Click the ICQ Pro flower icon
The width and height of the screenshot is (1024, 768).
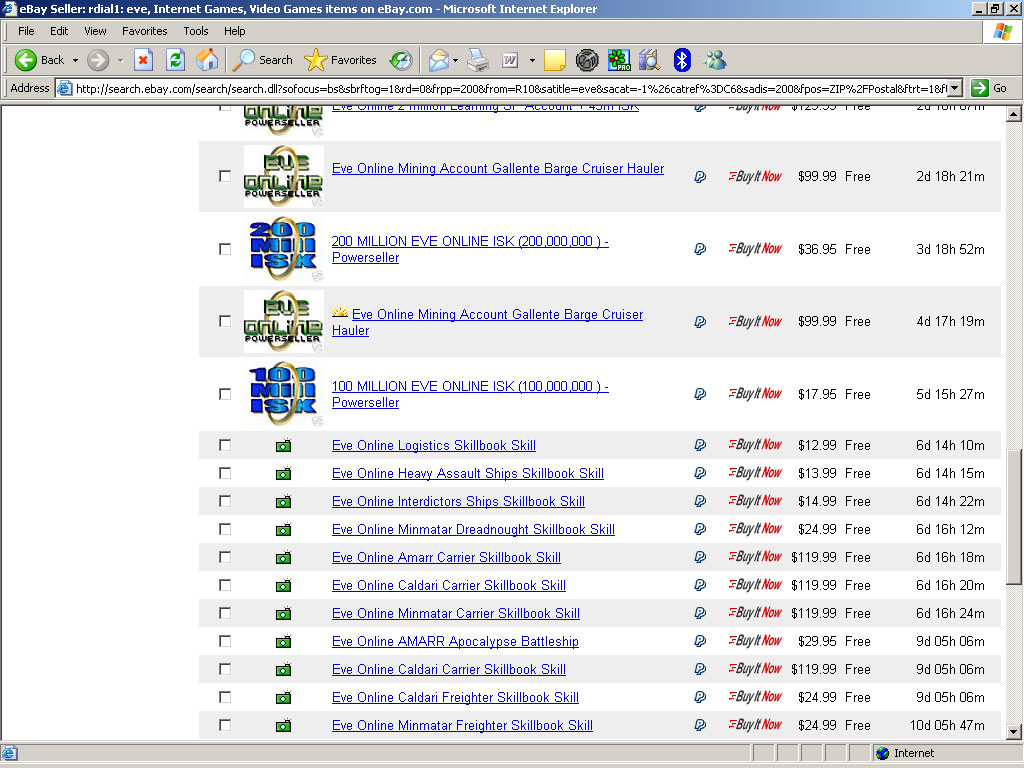pos(618,60)
